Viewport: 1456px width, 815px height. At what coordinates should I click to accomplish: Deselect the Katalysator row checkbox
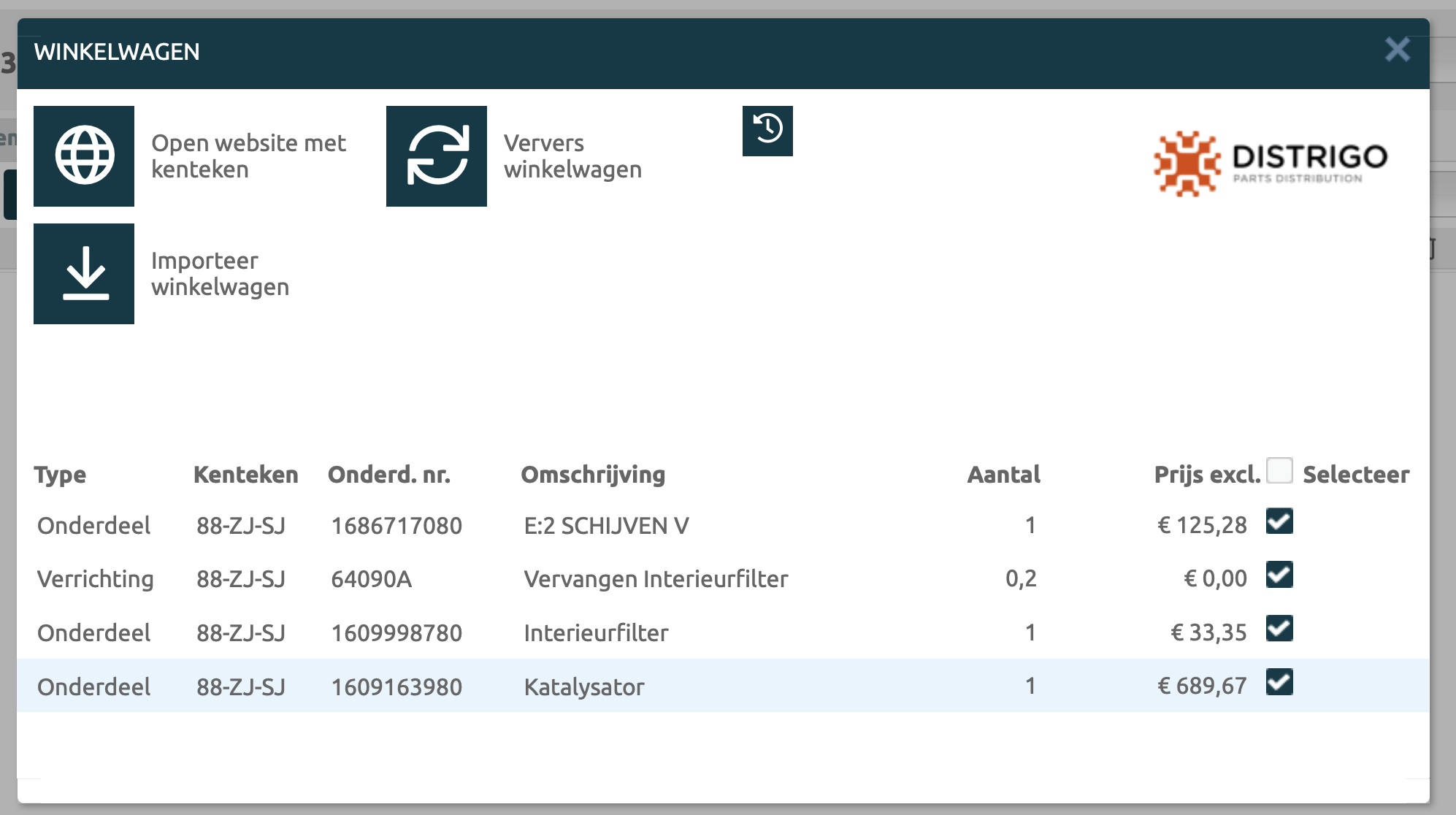[x=1279, y=682]
